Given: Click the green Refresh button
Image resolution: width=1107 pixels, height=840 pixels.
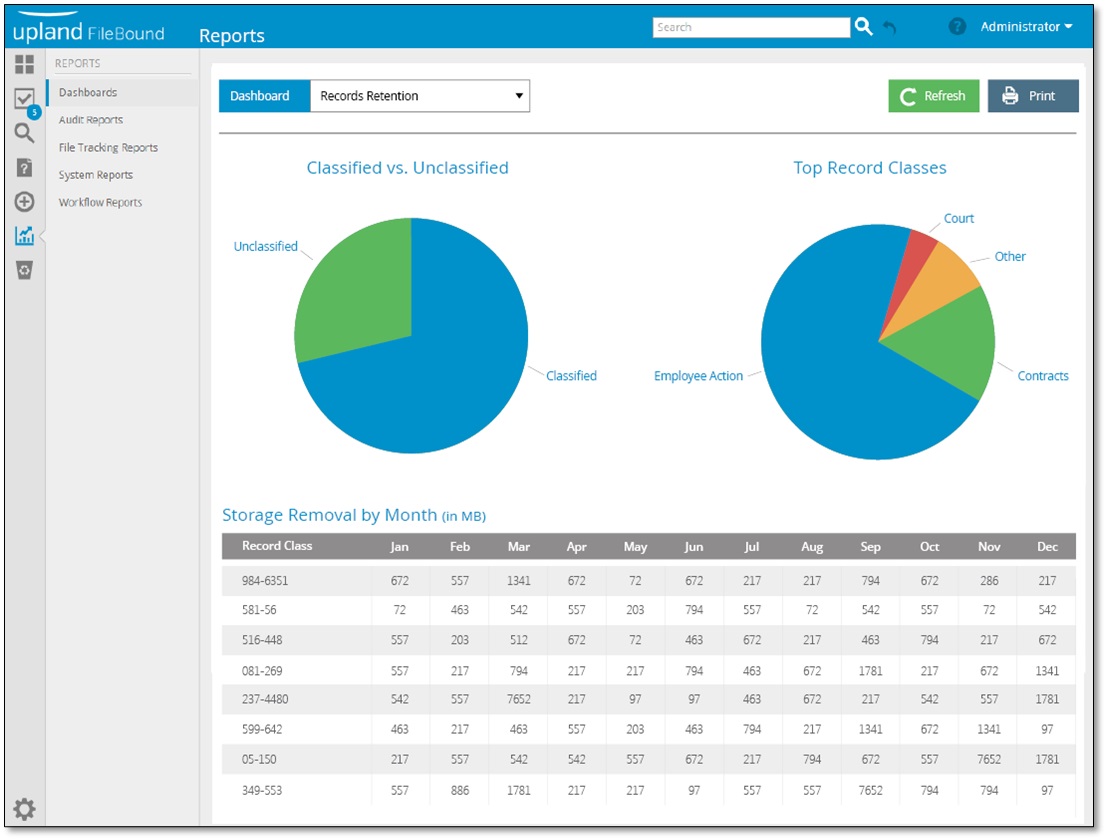Looking at the screenshot, I should tap(933, 96).
